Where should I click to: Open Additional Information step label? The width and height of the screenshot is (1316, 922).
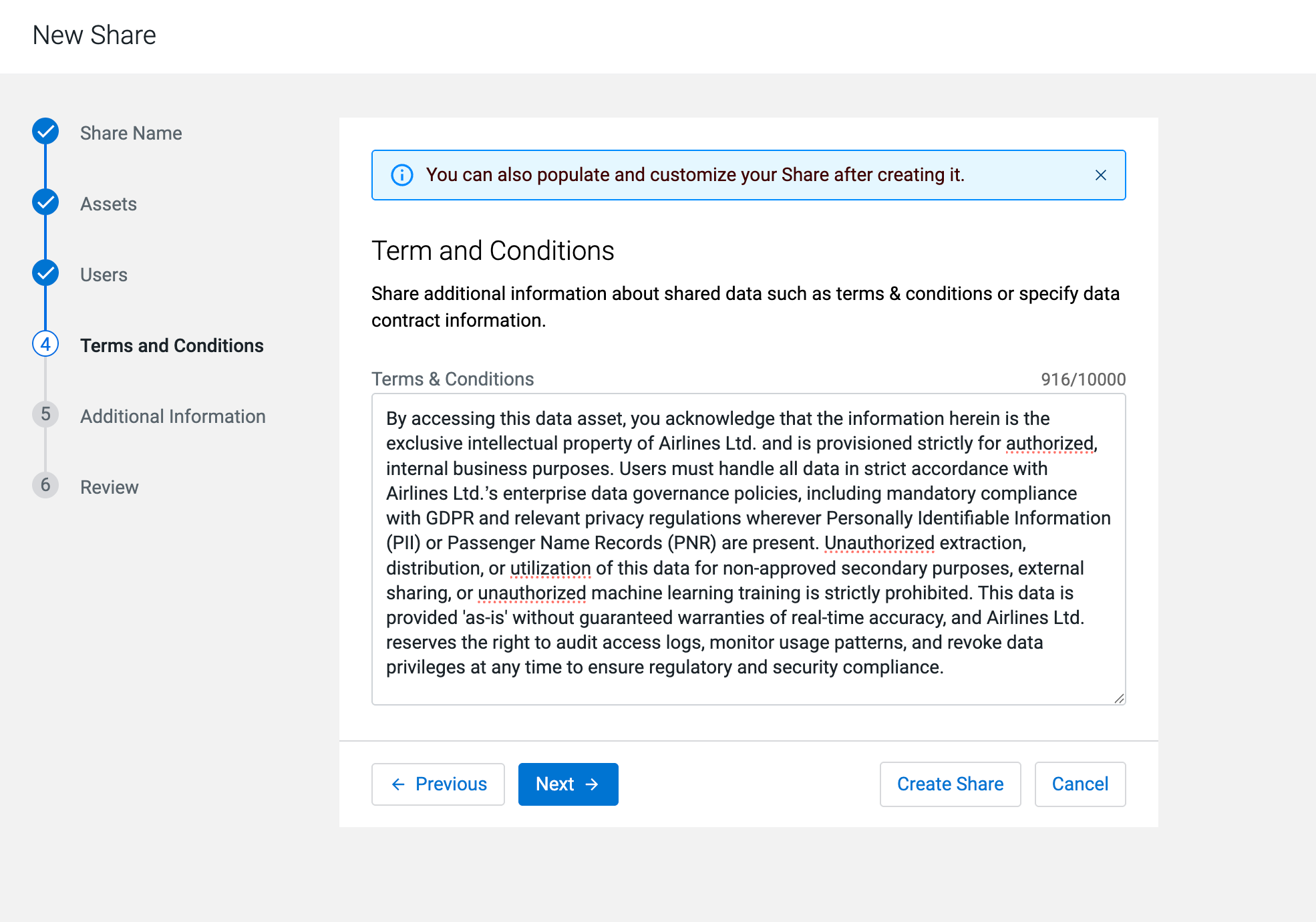(x=172, y=416)
